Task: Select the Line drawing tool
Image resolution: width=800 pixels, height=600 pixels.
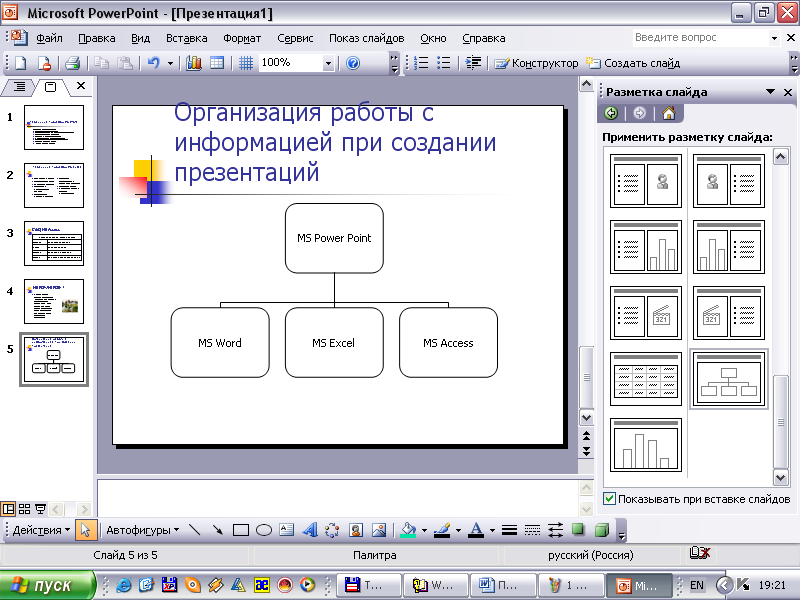Action: pos(194,530)
